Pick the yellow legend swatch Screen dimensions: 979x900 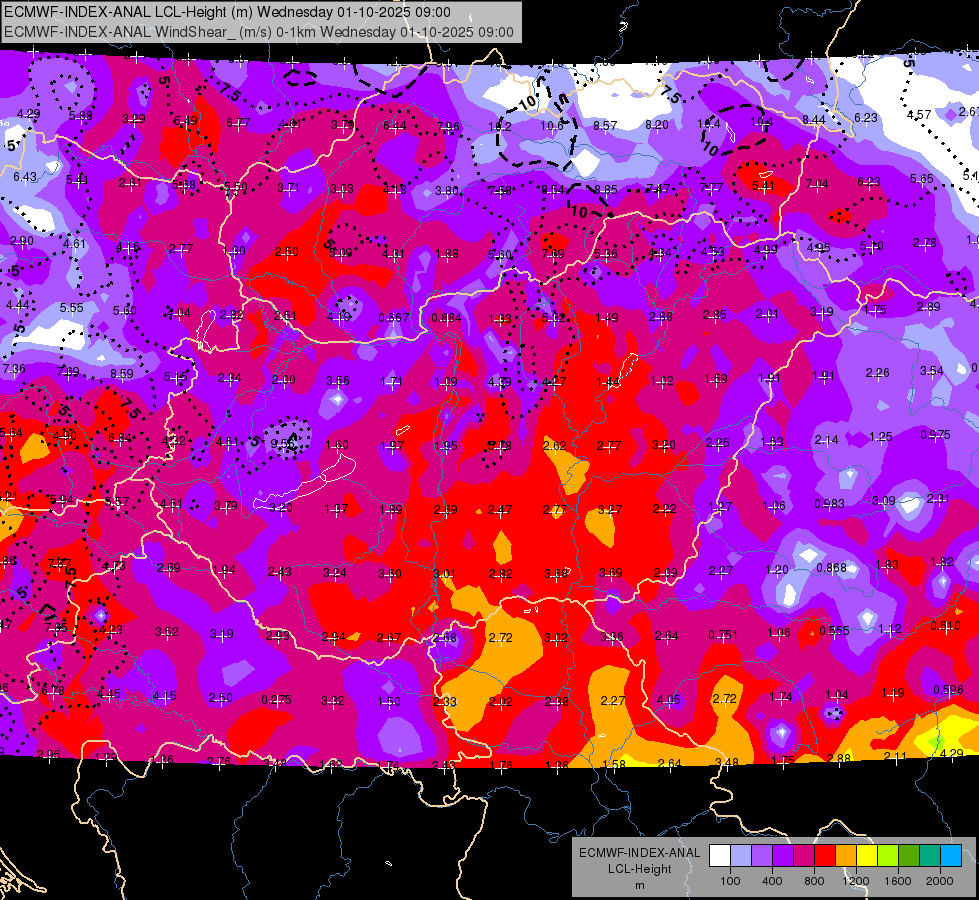pyautogui.click(x=867, y=856)
